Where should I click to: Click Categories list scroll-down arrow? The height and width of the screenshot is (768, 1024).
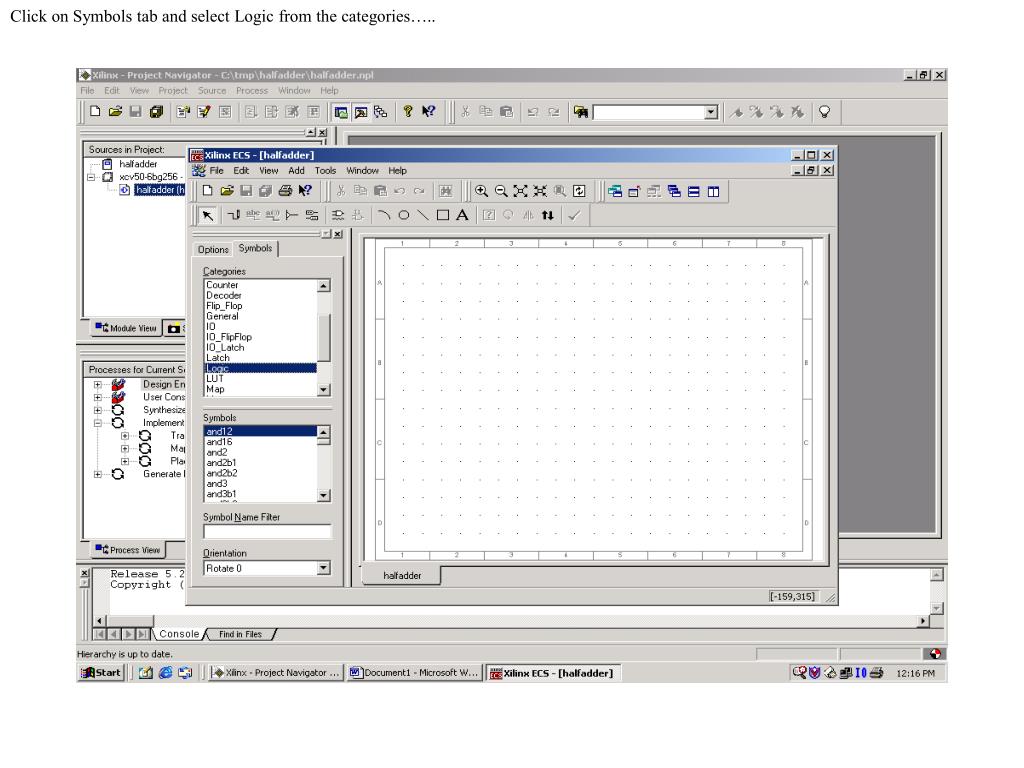[324, 390]
